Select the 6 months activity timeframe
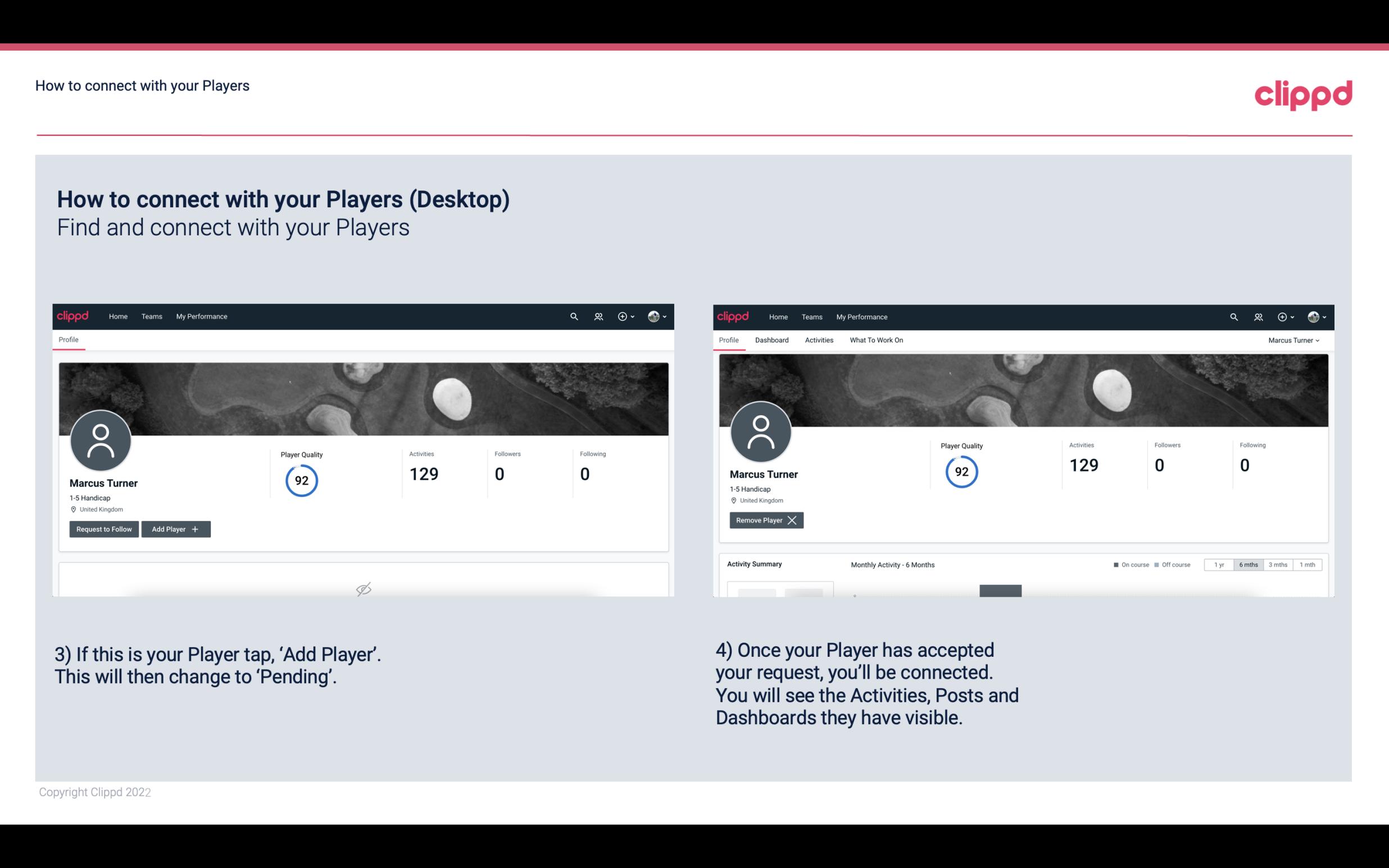The image size is (1389, 868). [x=1249, y=563]
